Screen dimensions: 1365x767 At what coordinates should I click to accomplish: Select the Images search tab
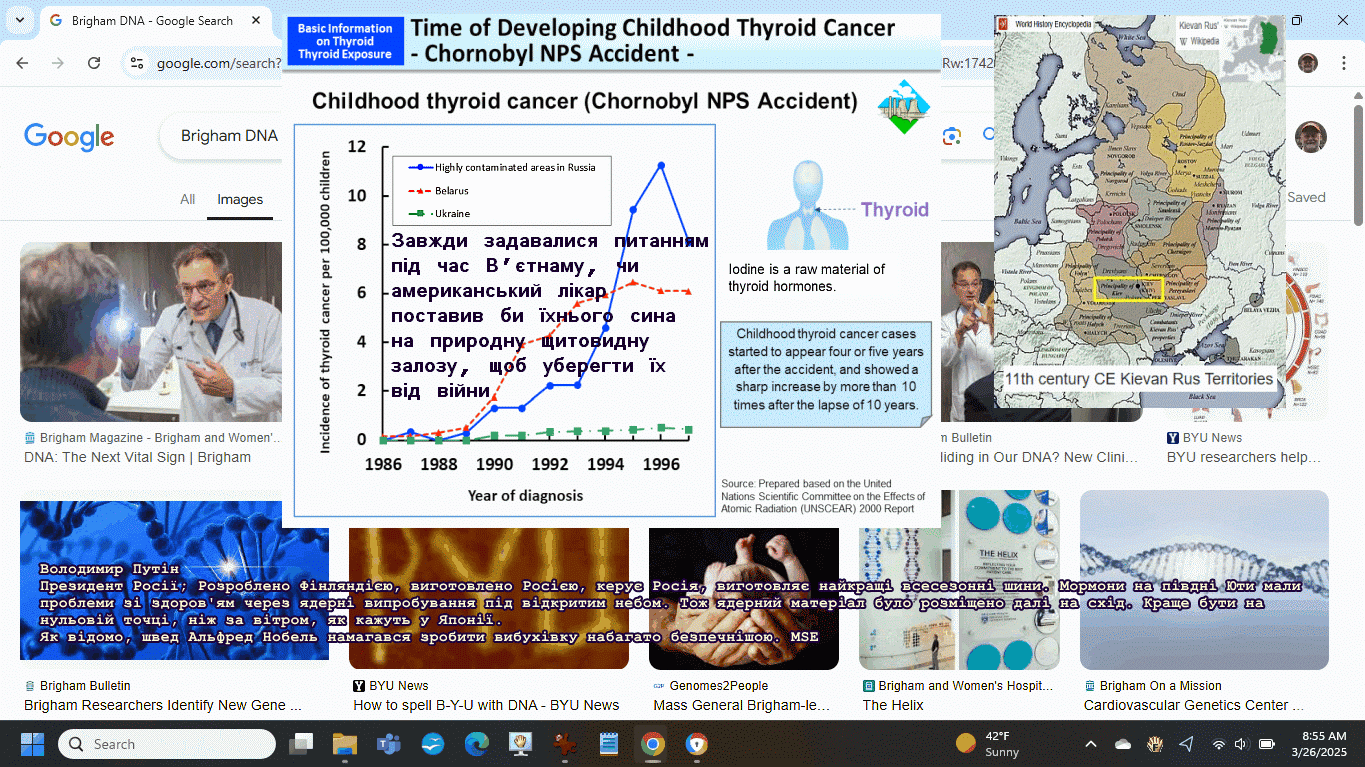(x=240, y=199)
